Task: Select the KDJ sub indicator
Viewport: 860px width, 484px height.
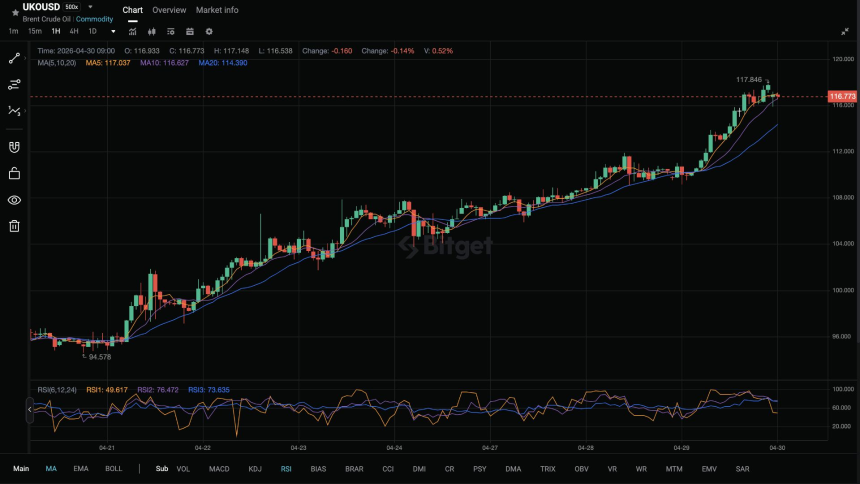Action: [x=255, y=469]
